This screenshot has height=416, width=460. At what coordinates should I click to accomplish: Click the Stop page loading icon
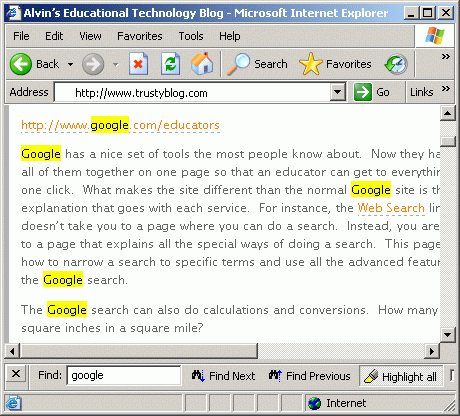pyautogui.click(x=138, y=64)
